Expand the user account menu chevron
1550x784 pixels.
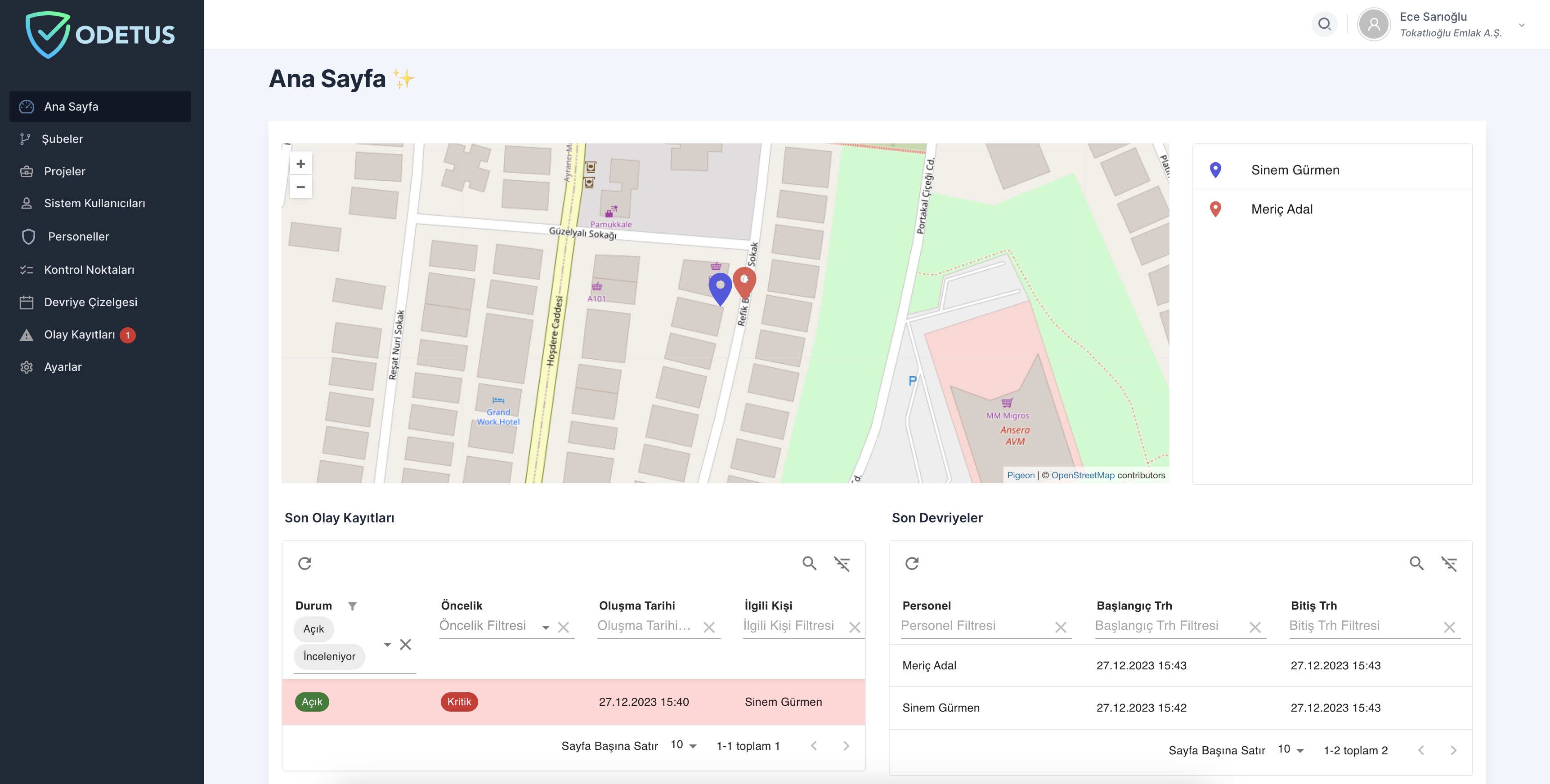1522,25
